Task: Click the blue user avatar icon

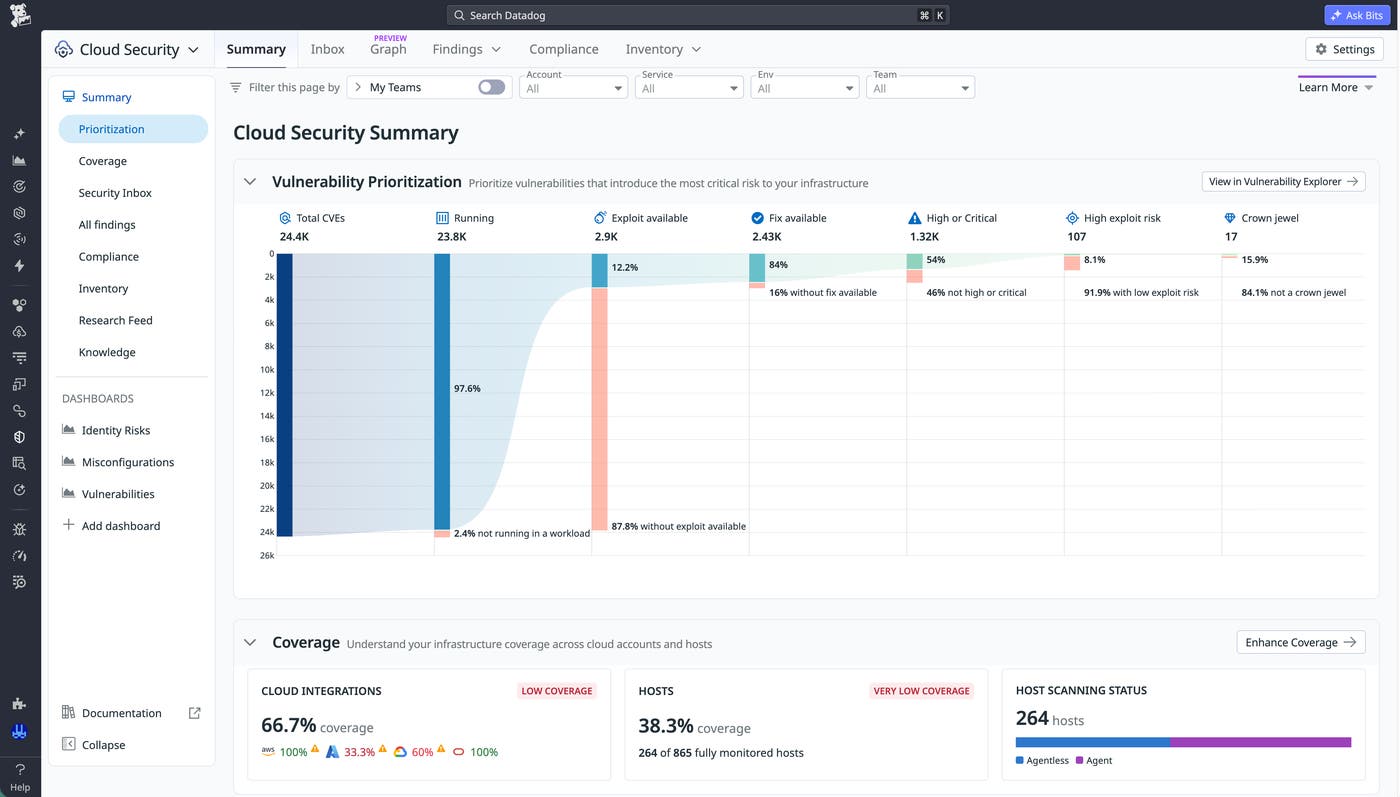Action: coord(19,731)
